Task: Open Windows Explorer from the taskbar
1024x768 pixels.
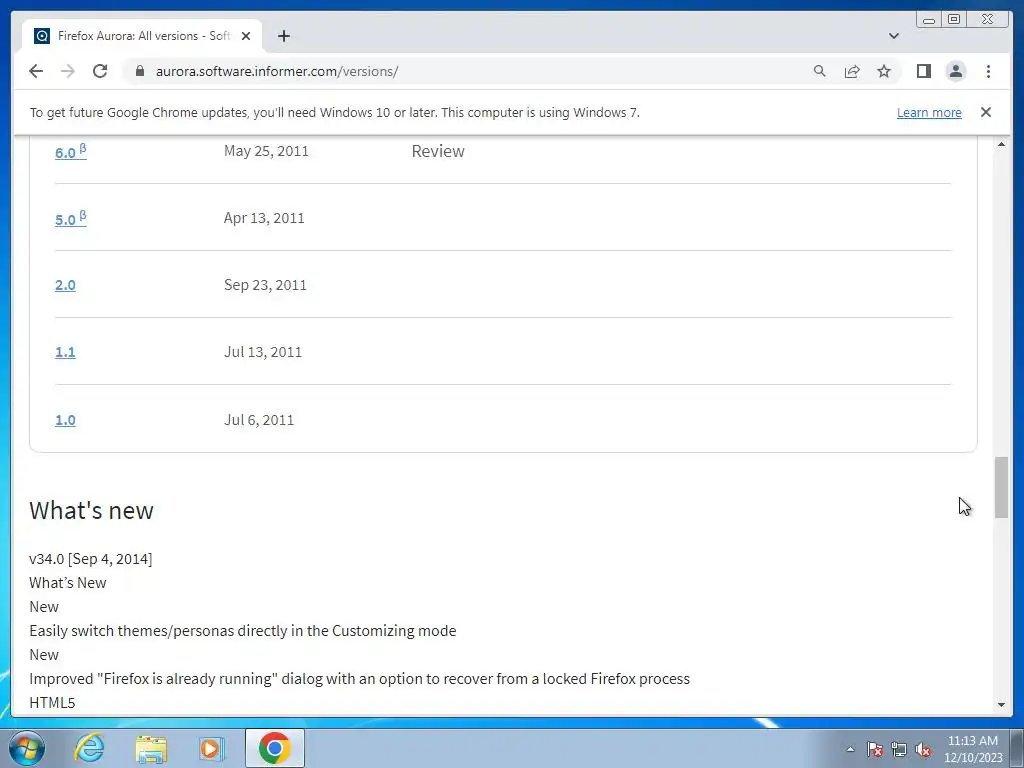Action: 151,748
